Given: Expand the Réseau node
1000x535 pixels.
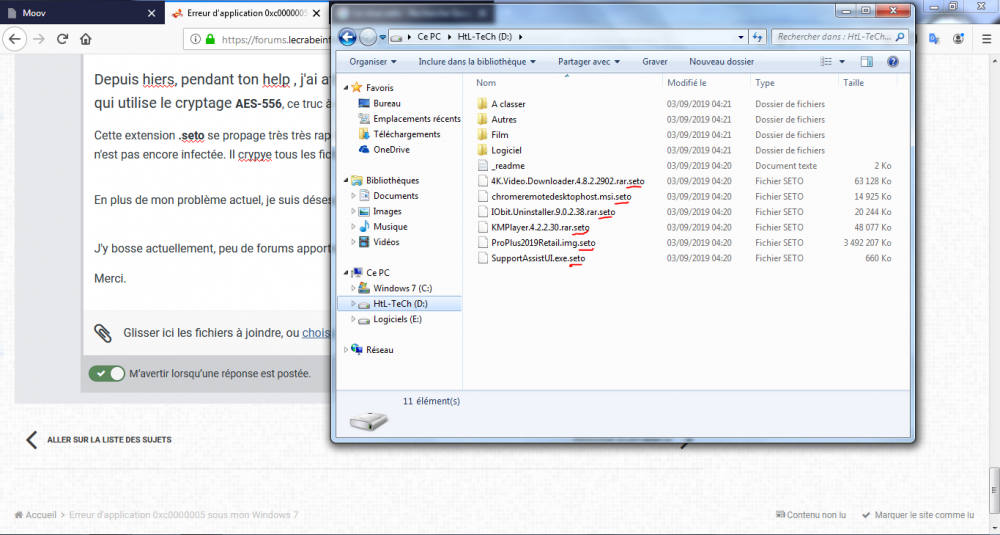Looking at the screenshot, I should tap(346, 349).
